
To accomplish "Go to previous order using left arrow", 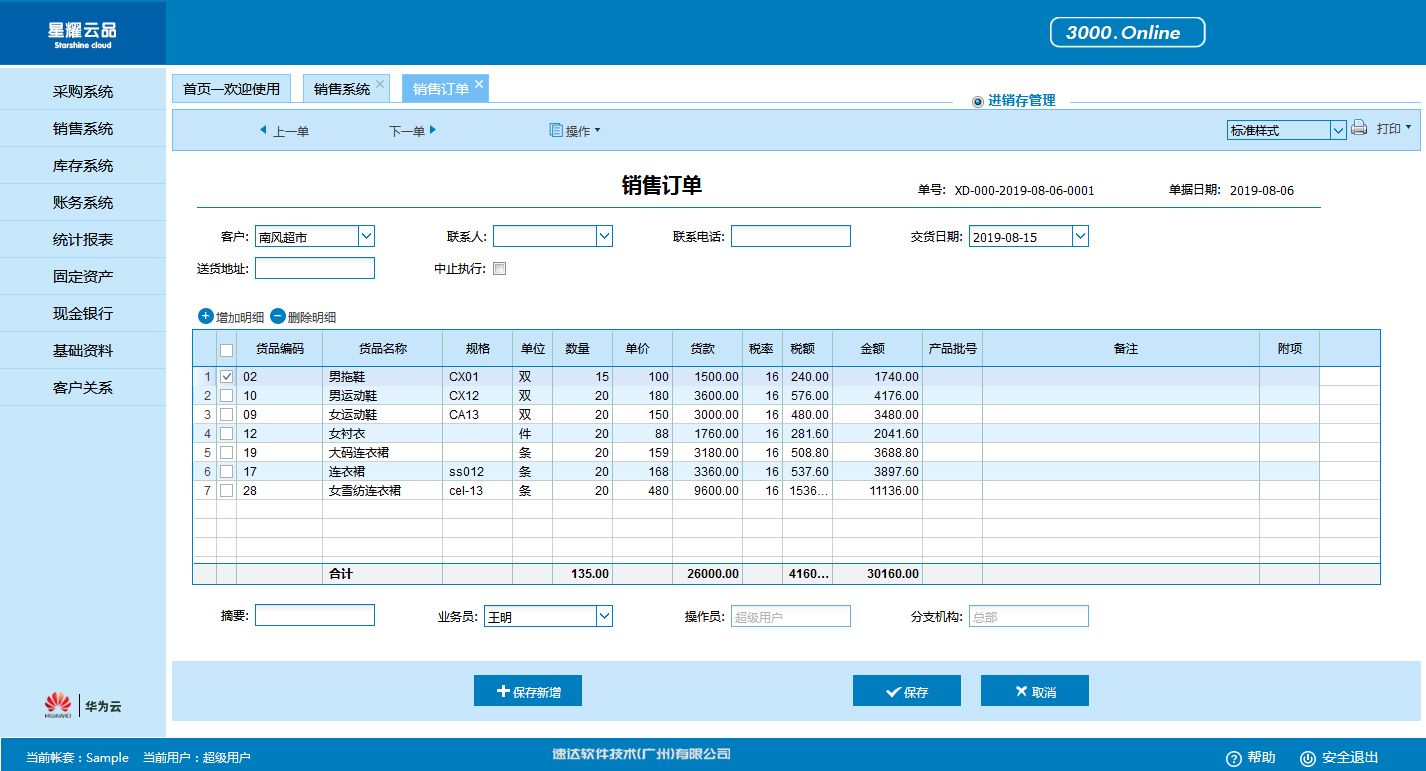I will tap(263, 130).
